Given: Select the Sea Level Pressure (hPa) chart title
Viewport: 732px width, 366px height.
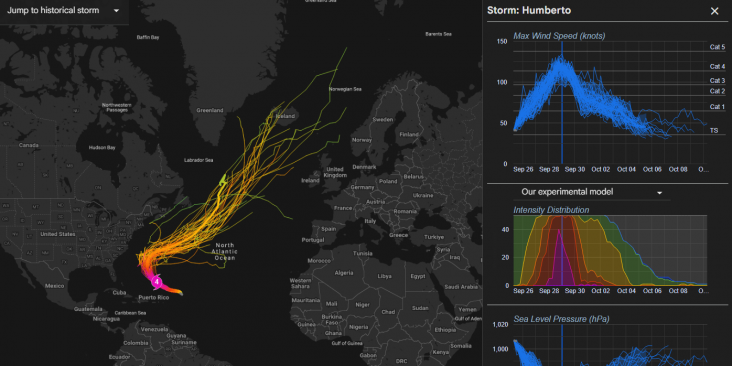Looking at the screenshot, I should (561, 319).
